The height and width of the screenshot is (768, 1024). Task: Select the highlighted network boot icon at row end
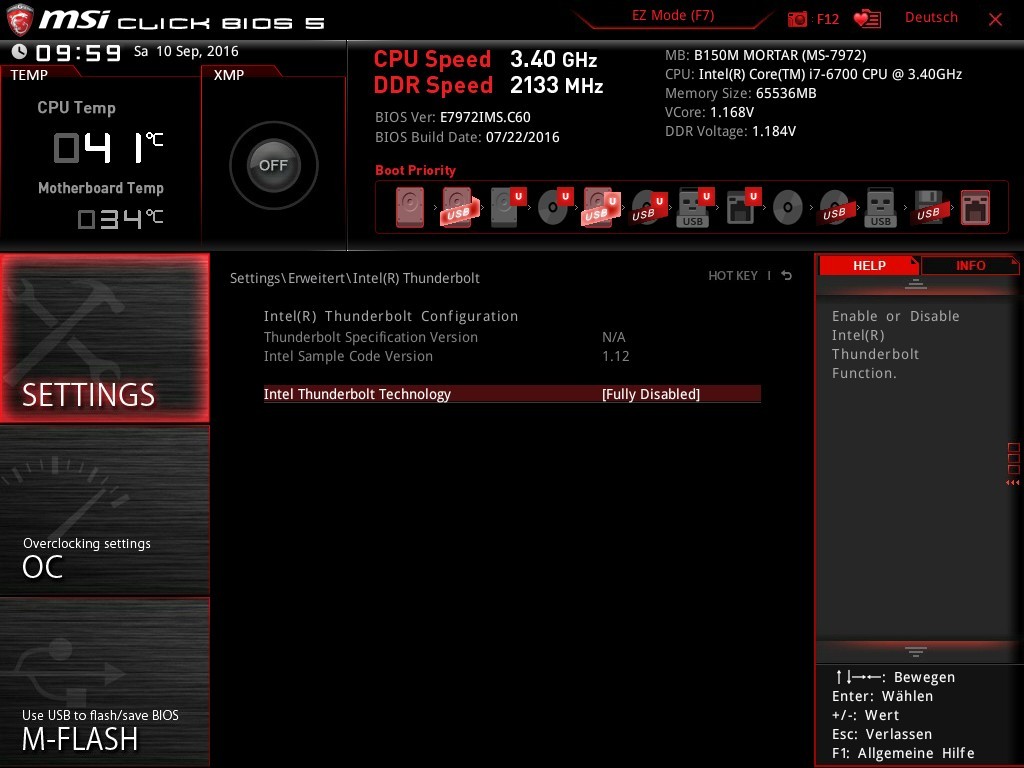pos(975,208)
